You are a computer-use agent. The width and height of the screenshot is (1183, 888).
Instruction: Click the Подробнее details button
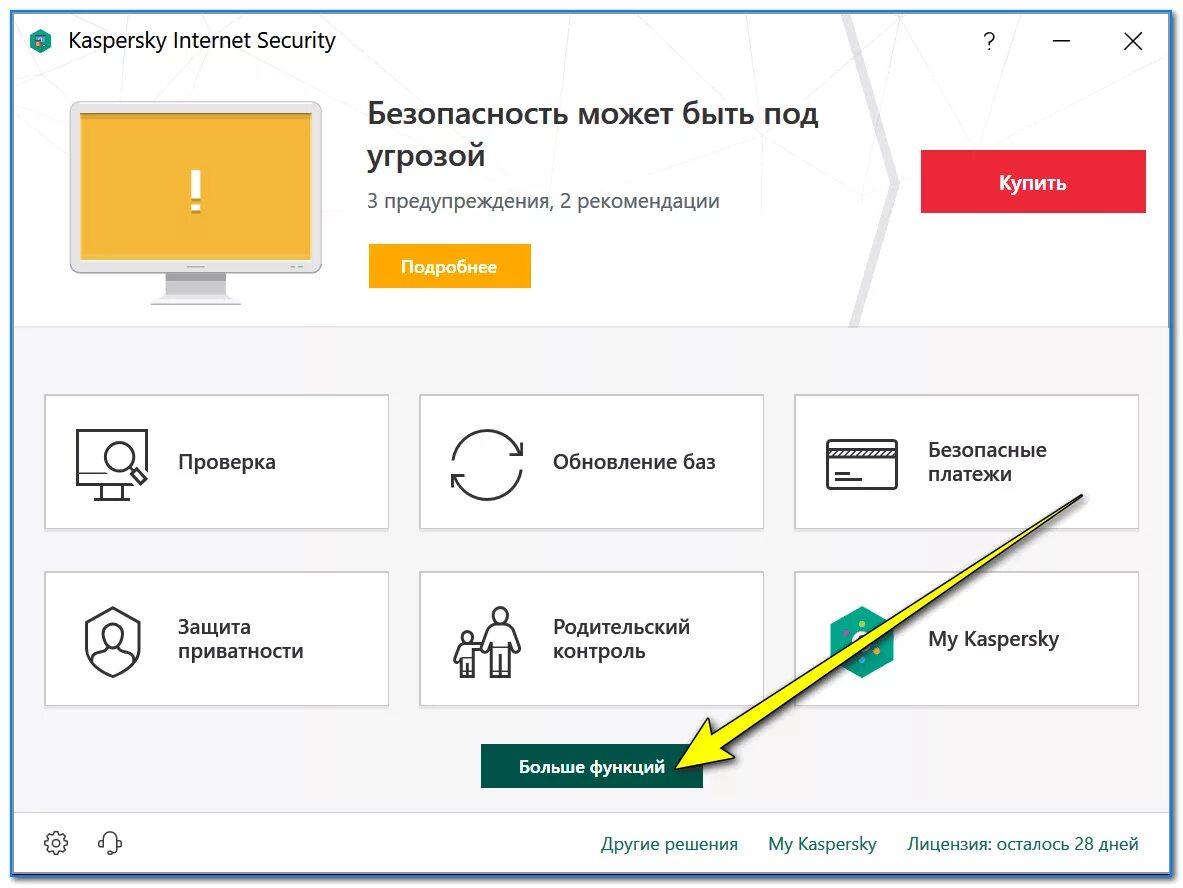click(x=450, y=266)
